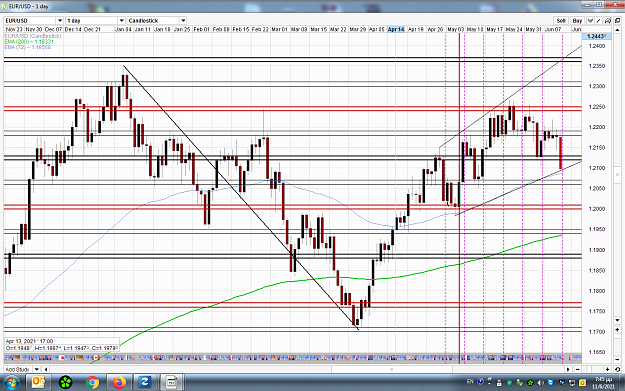This screenshot has height=391, width=625.
Task: Click the EMA (72) legend label
Action: point(28,47)
